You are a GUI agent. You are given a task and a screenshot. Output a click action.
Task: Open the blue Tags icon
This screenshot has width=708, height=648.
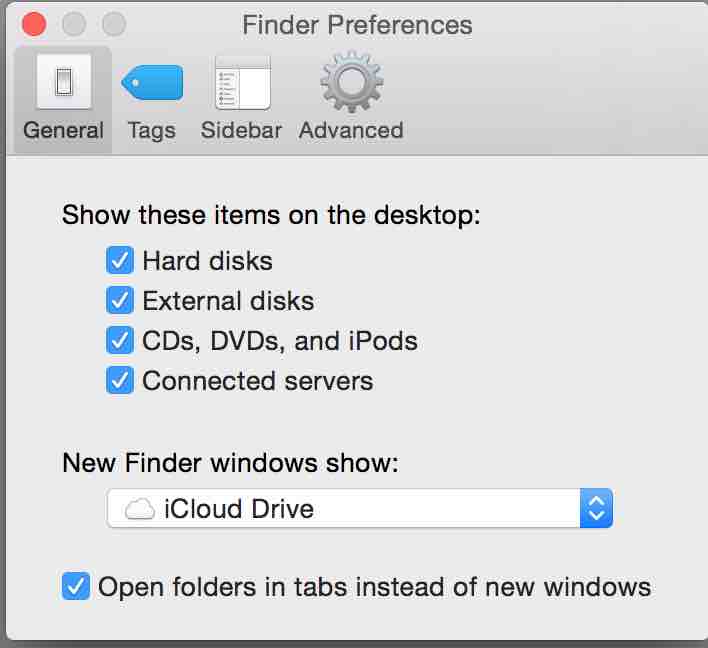point(152,83)
